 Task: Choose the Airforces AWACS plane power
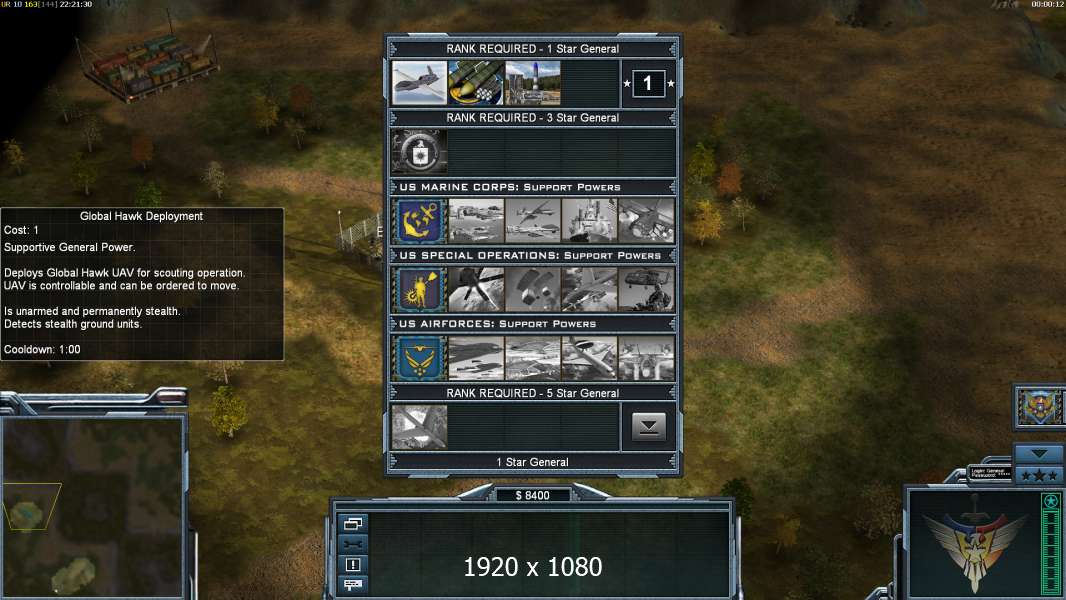point(589,358)
